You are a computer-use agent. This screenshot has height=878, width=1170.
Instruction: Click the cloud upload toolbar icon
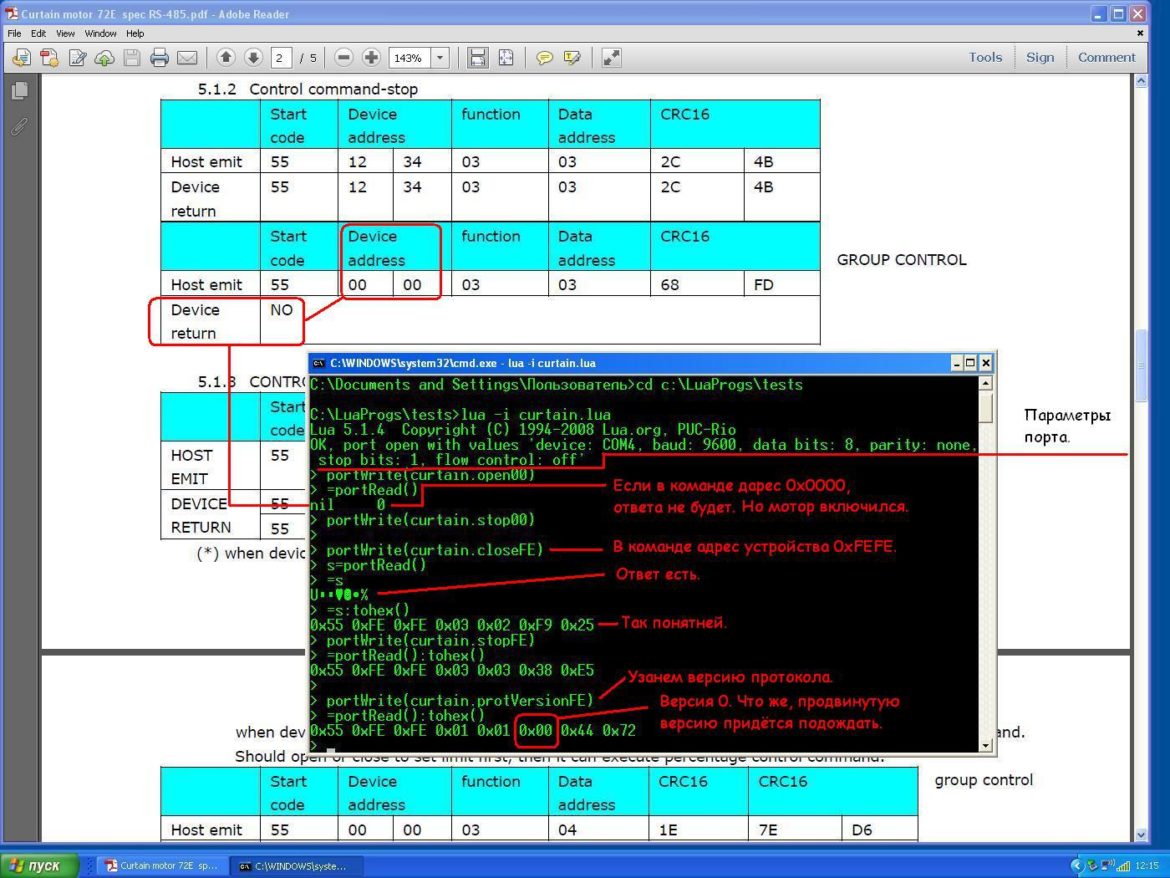tap(104, 57)
